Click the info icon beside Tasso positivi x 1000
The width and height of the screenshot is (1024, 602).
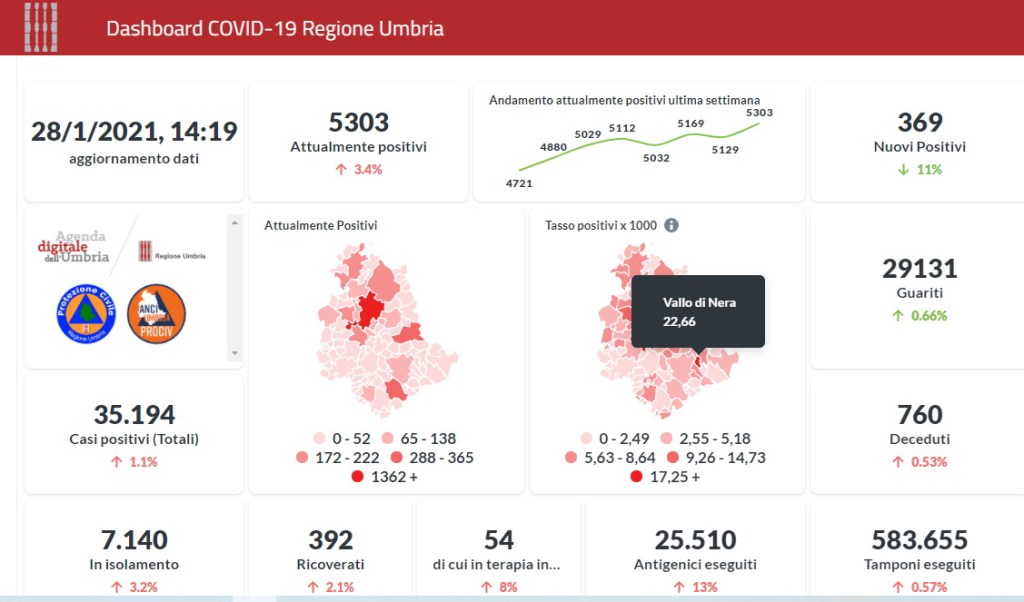(x=672, y=225)
